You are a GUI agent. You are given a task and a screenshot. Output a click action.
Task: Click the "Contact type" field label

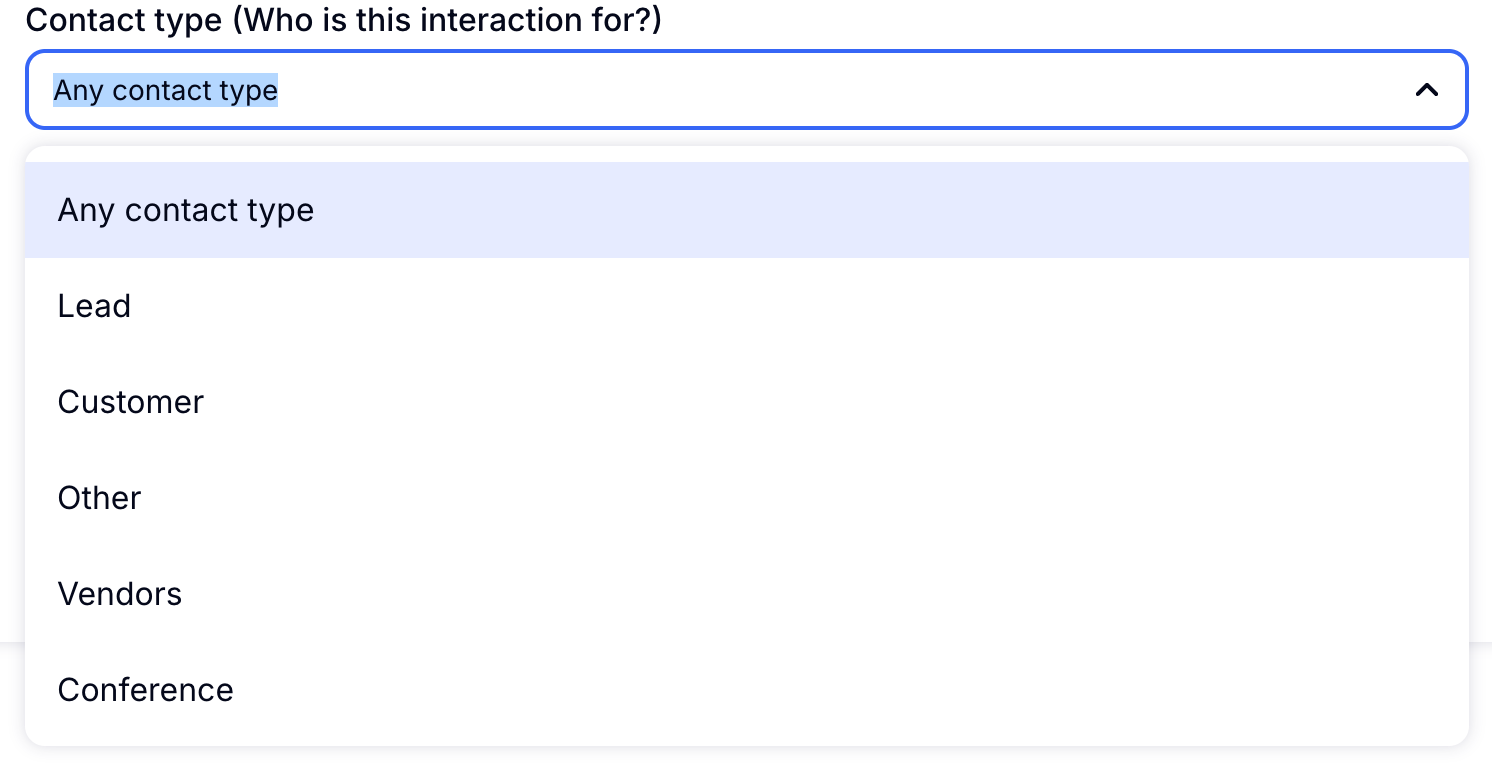[124, 20]
